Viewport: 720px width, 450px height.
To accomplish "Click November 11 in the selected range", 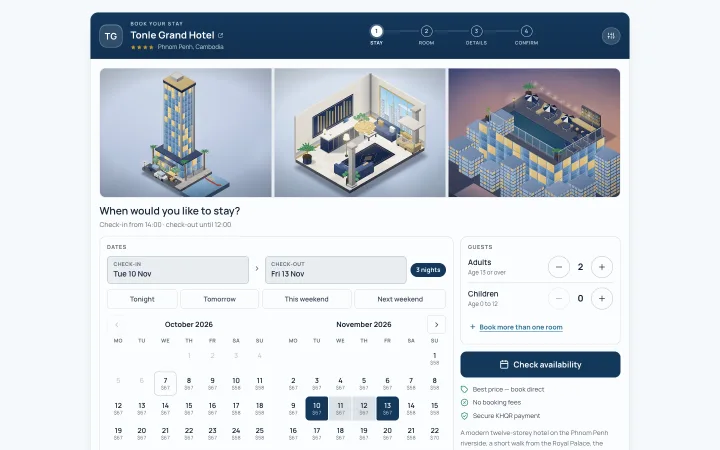I will point(340,408).
